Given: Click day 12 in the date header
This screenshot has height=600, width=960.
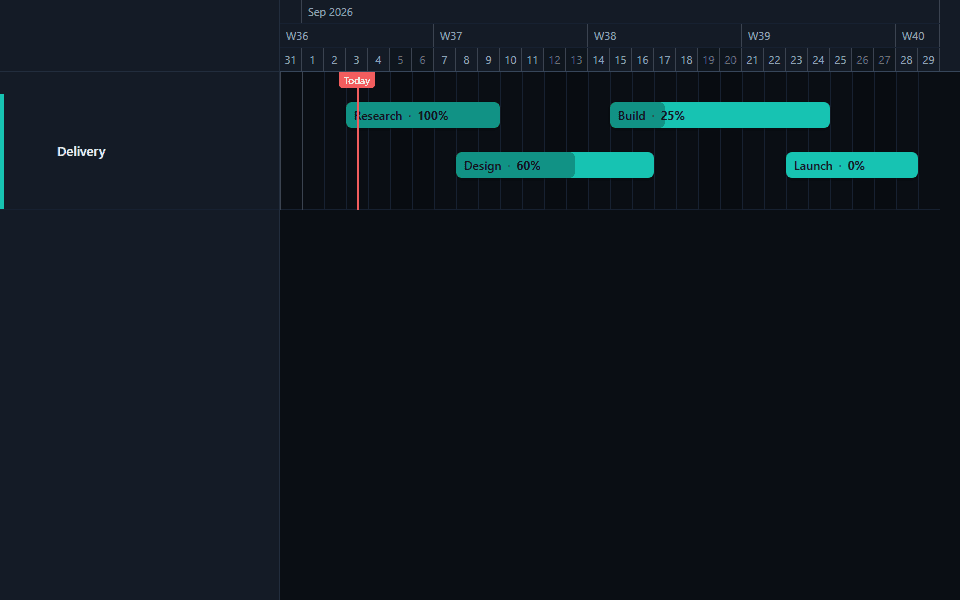Looking at the screenshot, I should click(554, 60).
